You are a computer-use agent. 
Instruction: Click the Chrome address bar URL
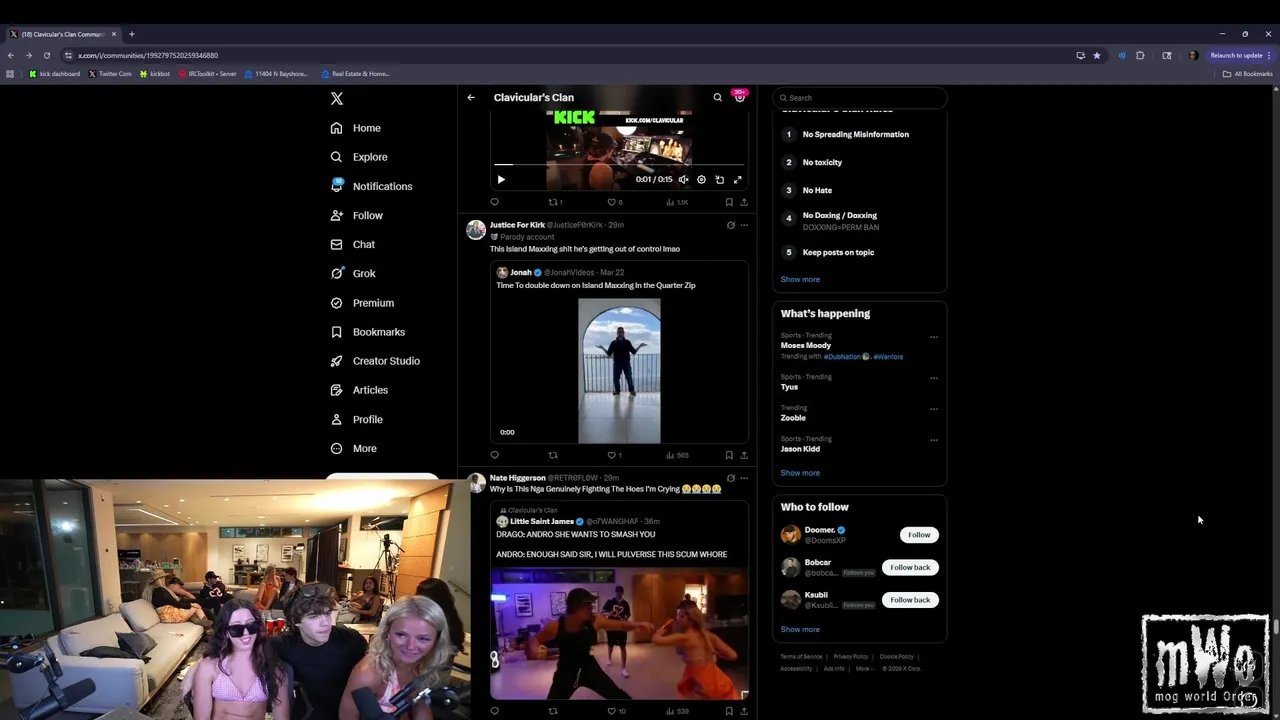pyautogui.click(x=148, y=55)
